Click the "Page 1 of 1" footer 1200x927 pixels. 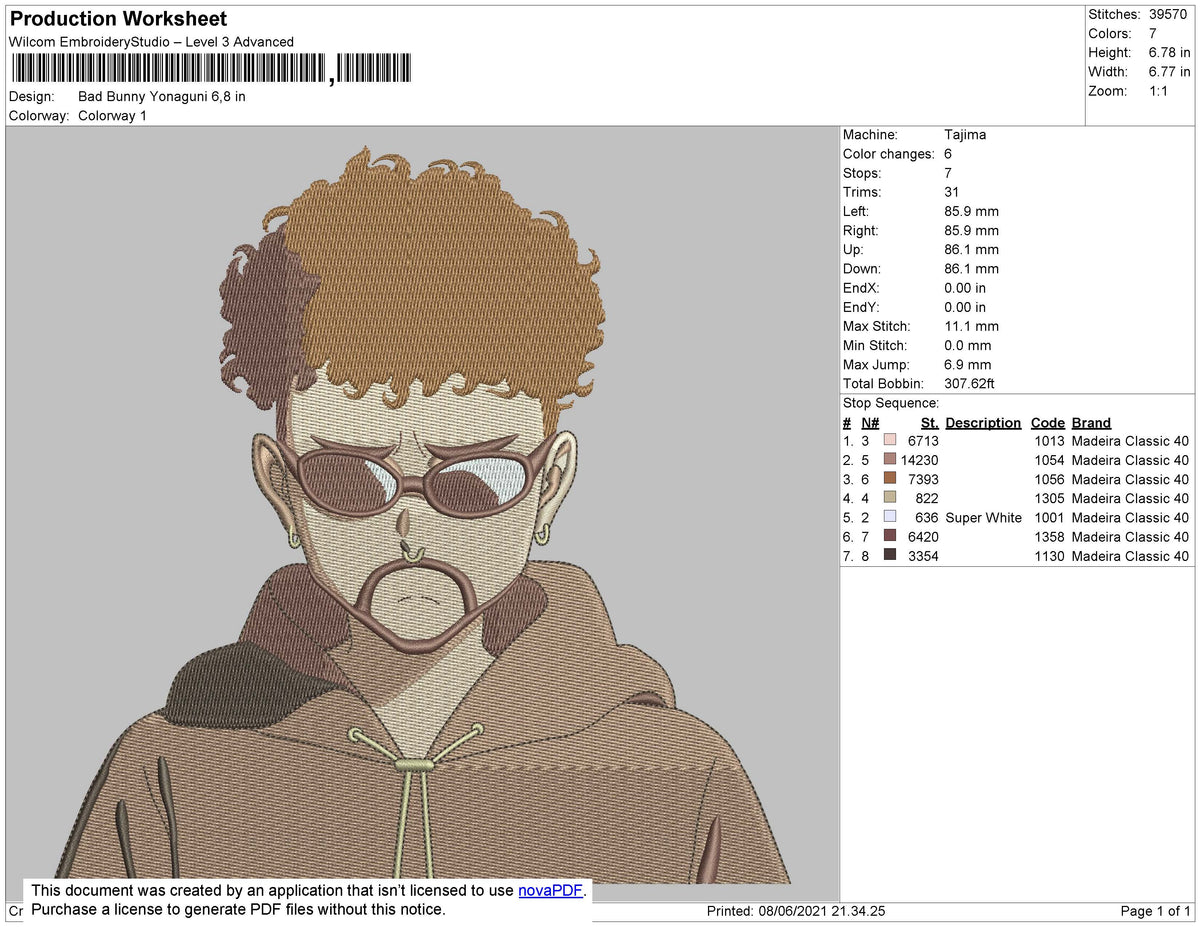tap(1156, 911)
